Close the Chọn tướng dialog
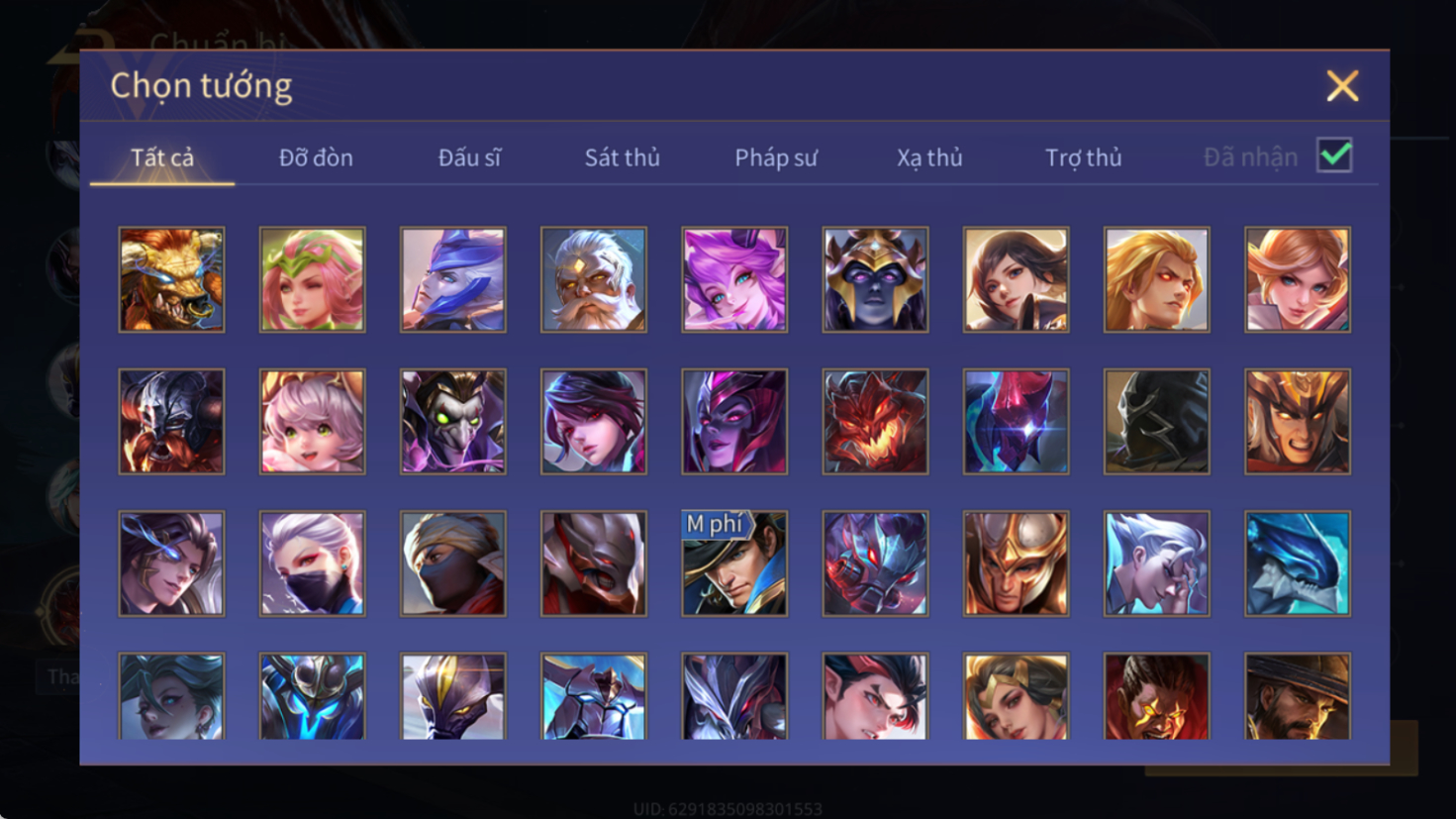Viewport: 1456px width, 819px height. coord(1342,86)
